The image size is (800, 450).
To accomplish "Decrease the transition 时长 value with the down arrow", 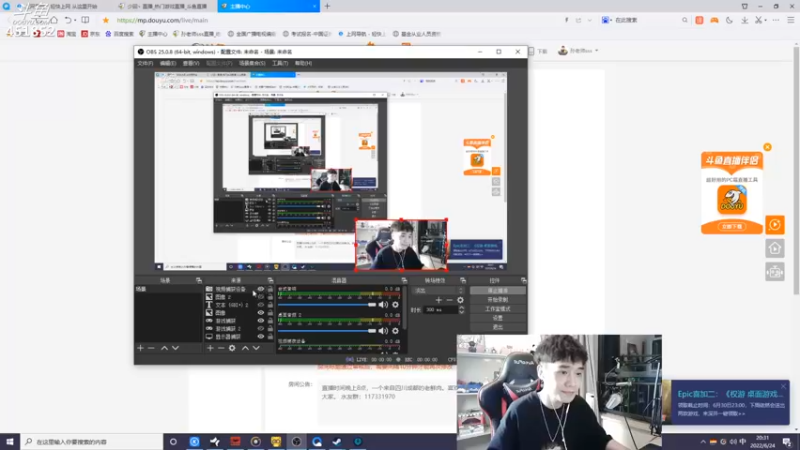I will click(462, 312).
